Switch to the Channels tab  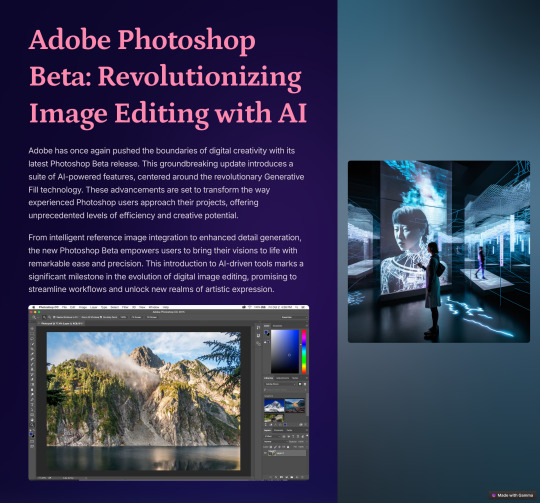[279, 430]
